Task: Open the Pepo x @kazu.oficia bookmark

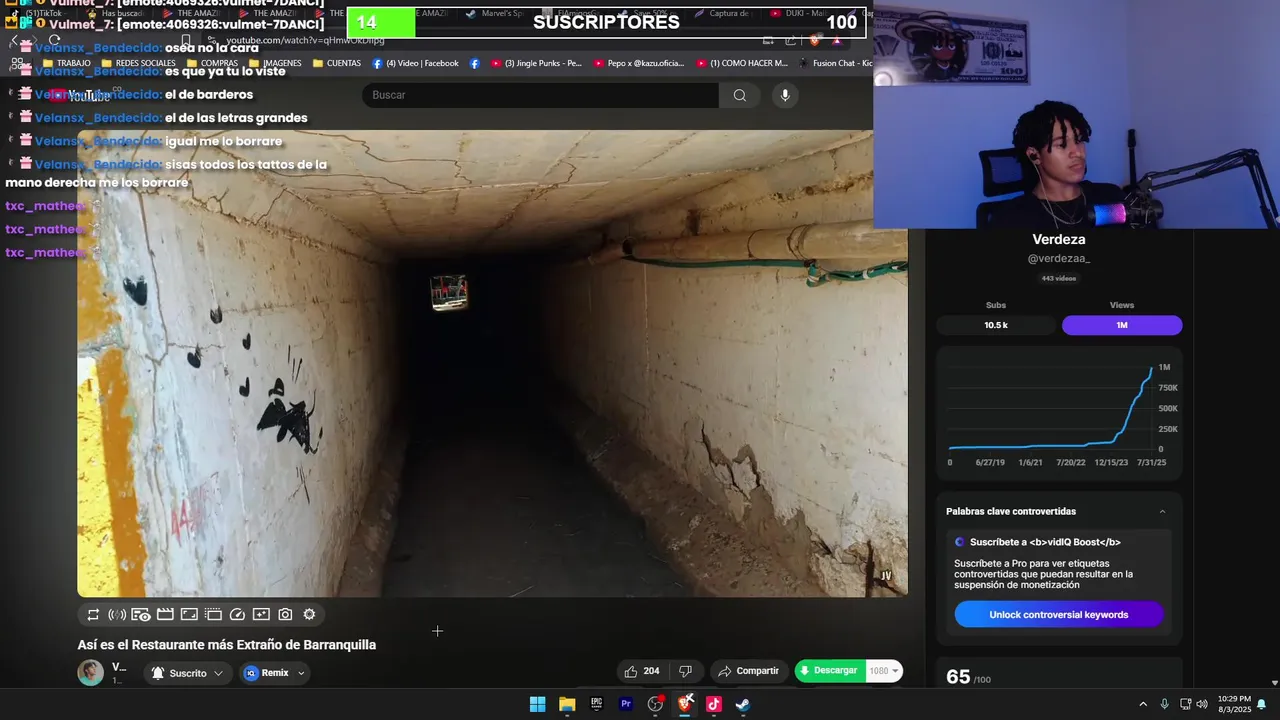Action: pos(638,63)
